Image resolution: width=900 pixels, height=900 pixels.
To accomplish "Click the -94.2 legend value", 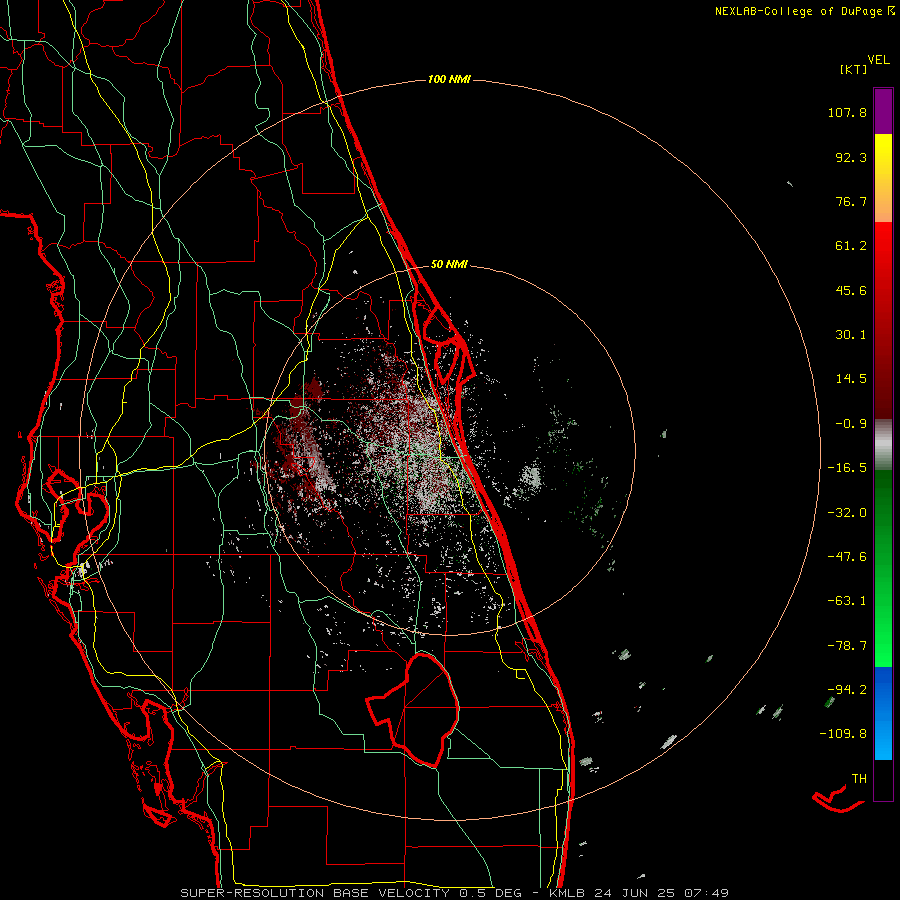I will click(847, 689).
